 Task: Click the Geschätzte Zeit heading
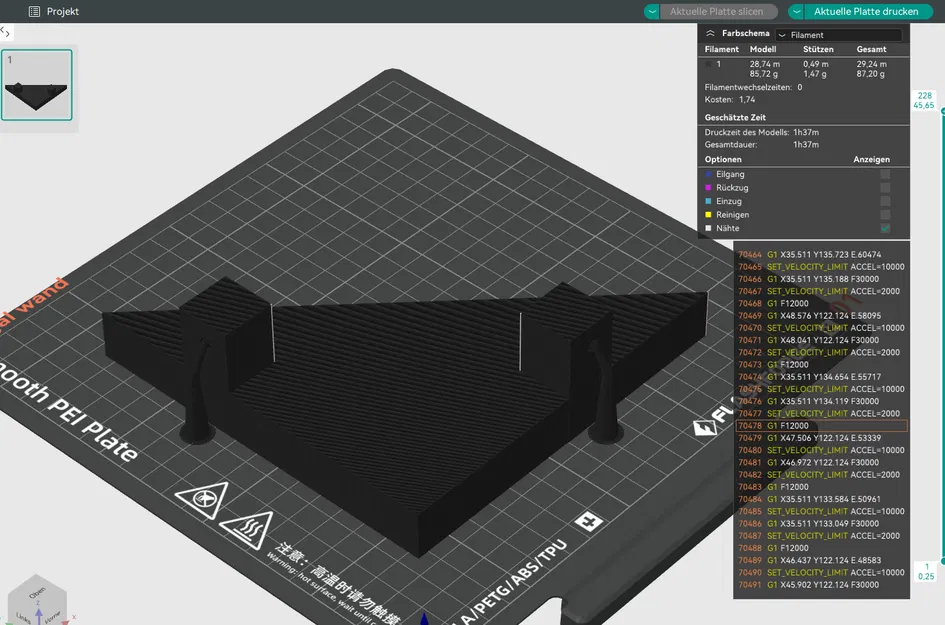click(x=735, y=118)
